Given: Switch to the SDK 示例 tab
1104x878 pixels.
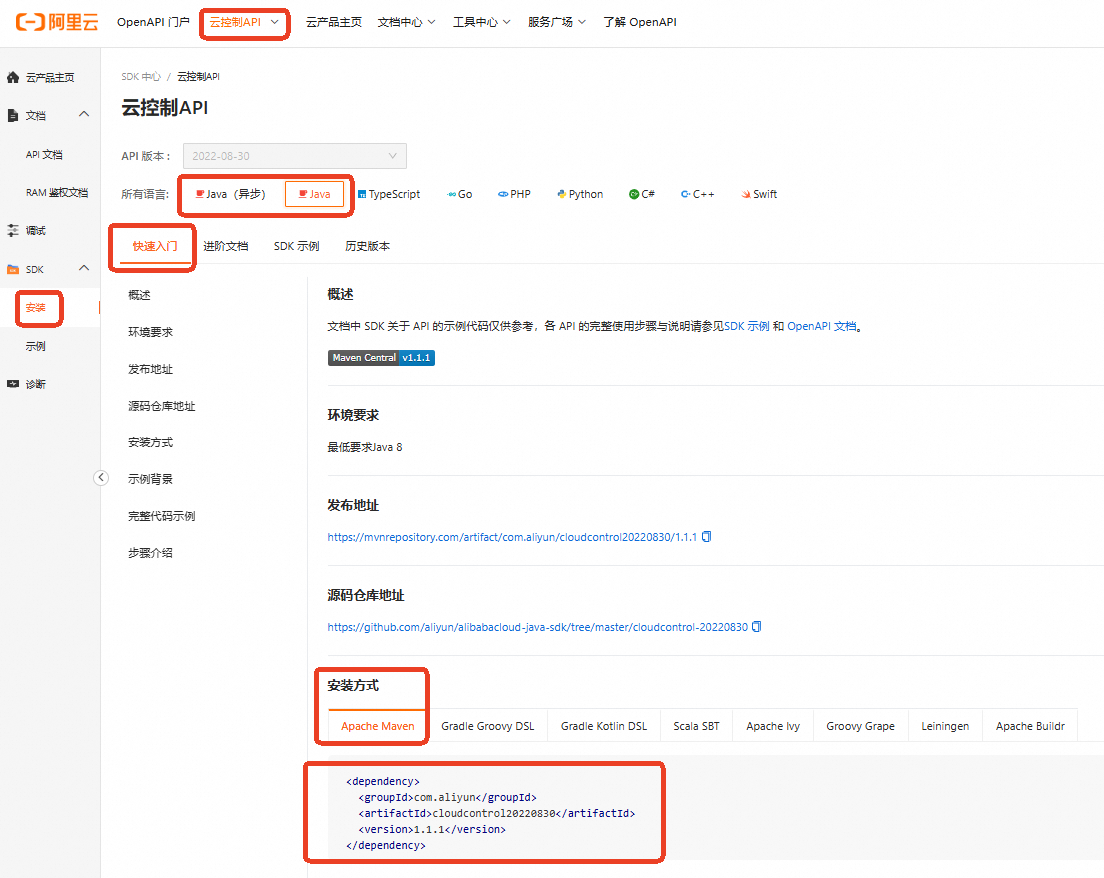Looking at the screenshot, I should click(296, 246).
